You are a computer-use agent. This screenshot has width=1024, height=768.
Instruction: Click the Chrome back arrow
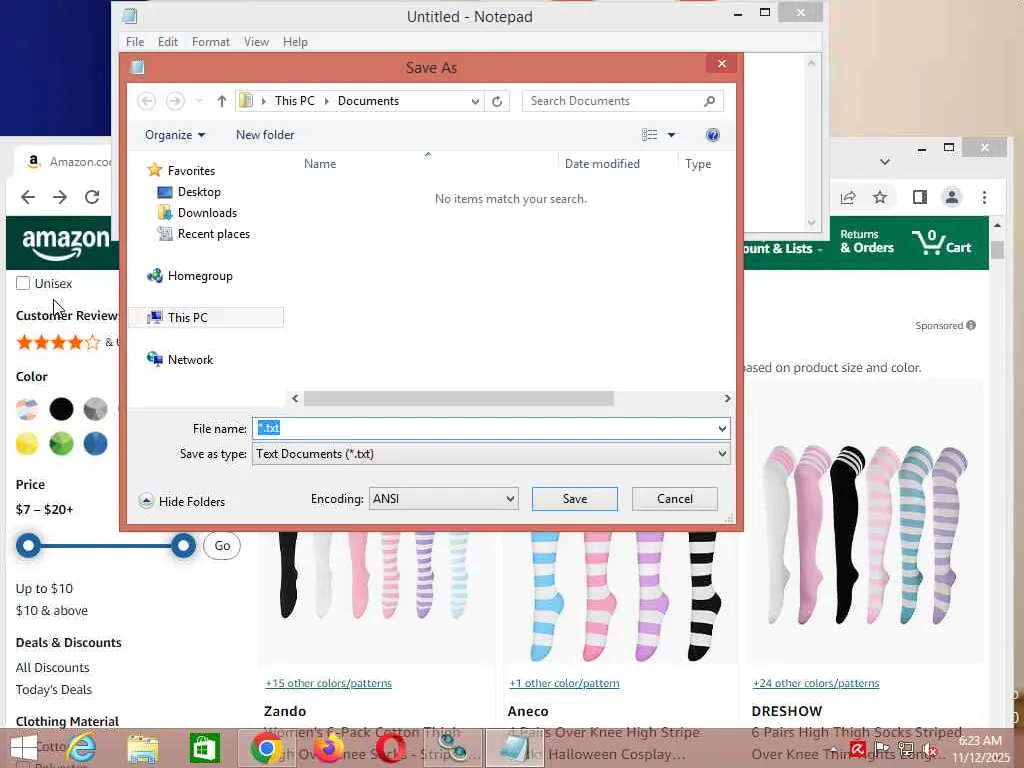[28, 197]
